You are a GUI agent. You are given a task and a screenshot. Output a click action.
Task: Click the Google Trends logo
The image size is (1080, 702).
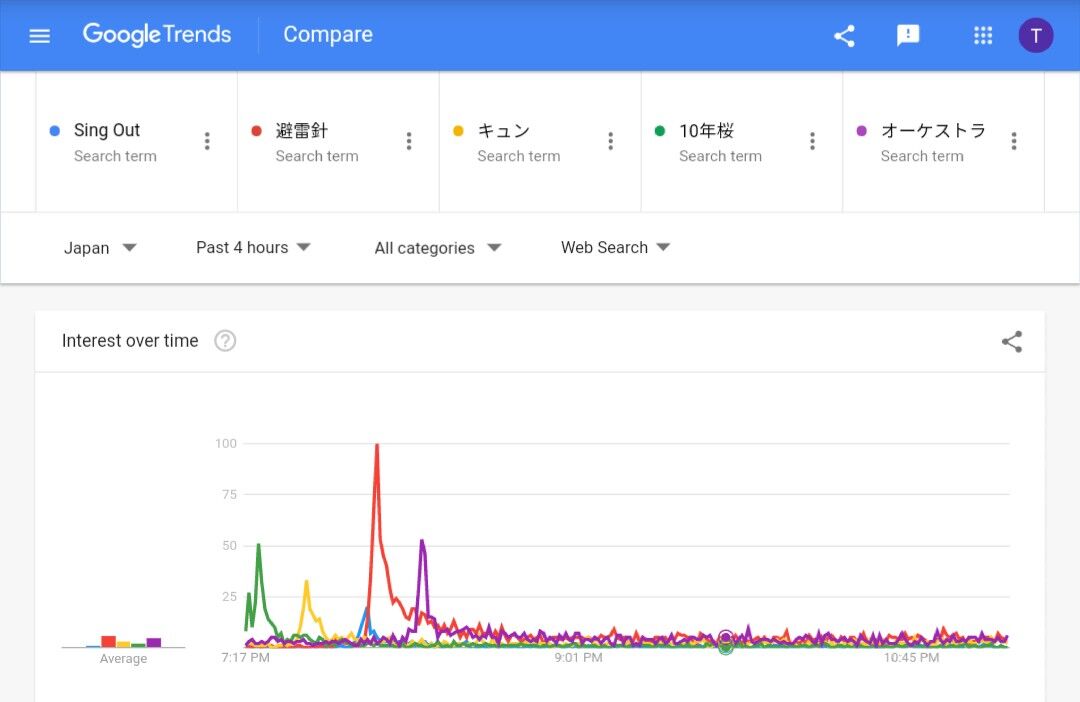[157, 34]
